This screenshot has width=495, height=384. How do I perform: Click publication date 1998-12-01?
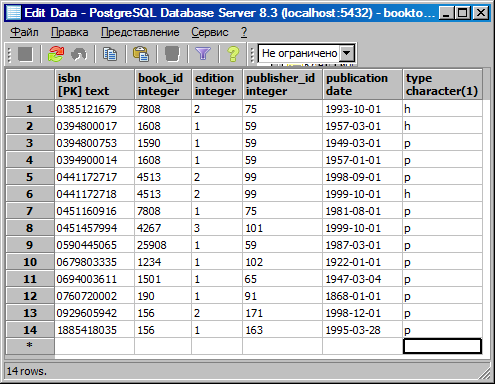363,313
